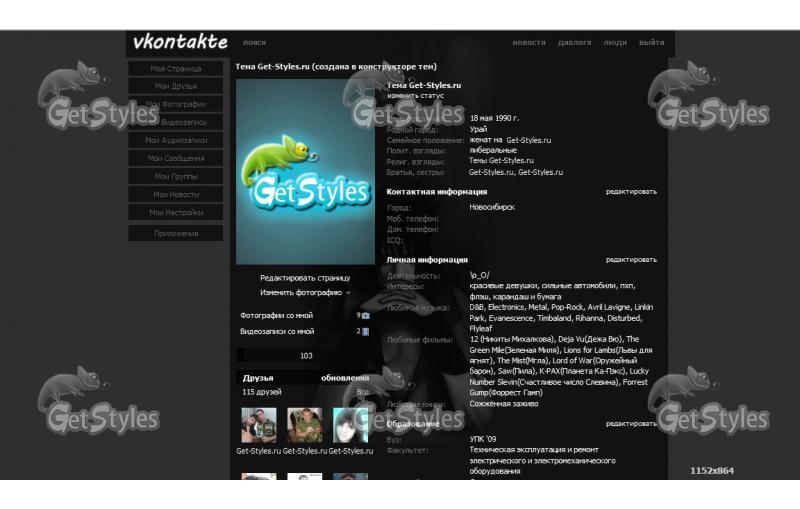This screenshot has width=800, height=509.
Task: Click the vkontakte logo in header
Action: (x=180, y=43)
